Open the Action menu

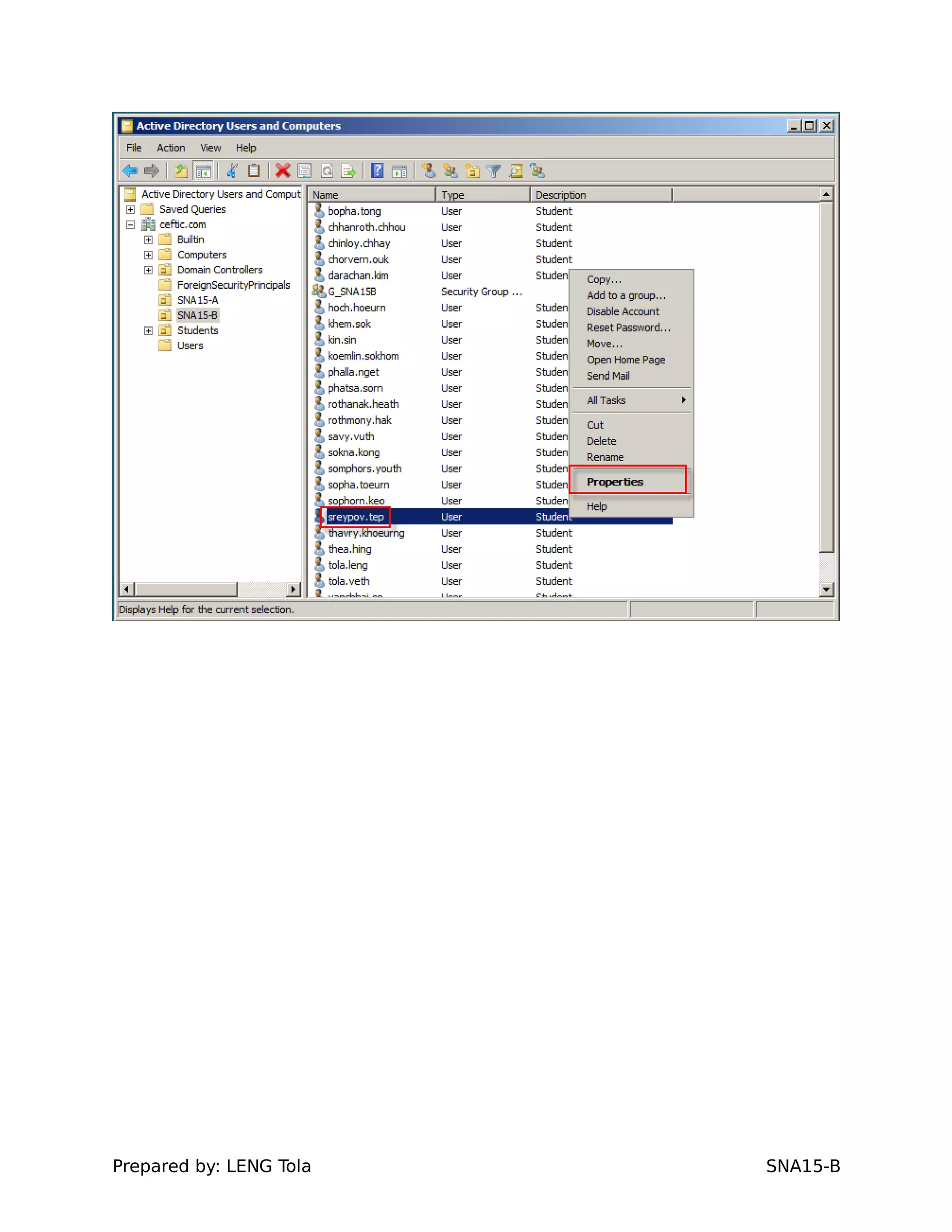tap(170, 148)
